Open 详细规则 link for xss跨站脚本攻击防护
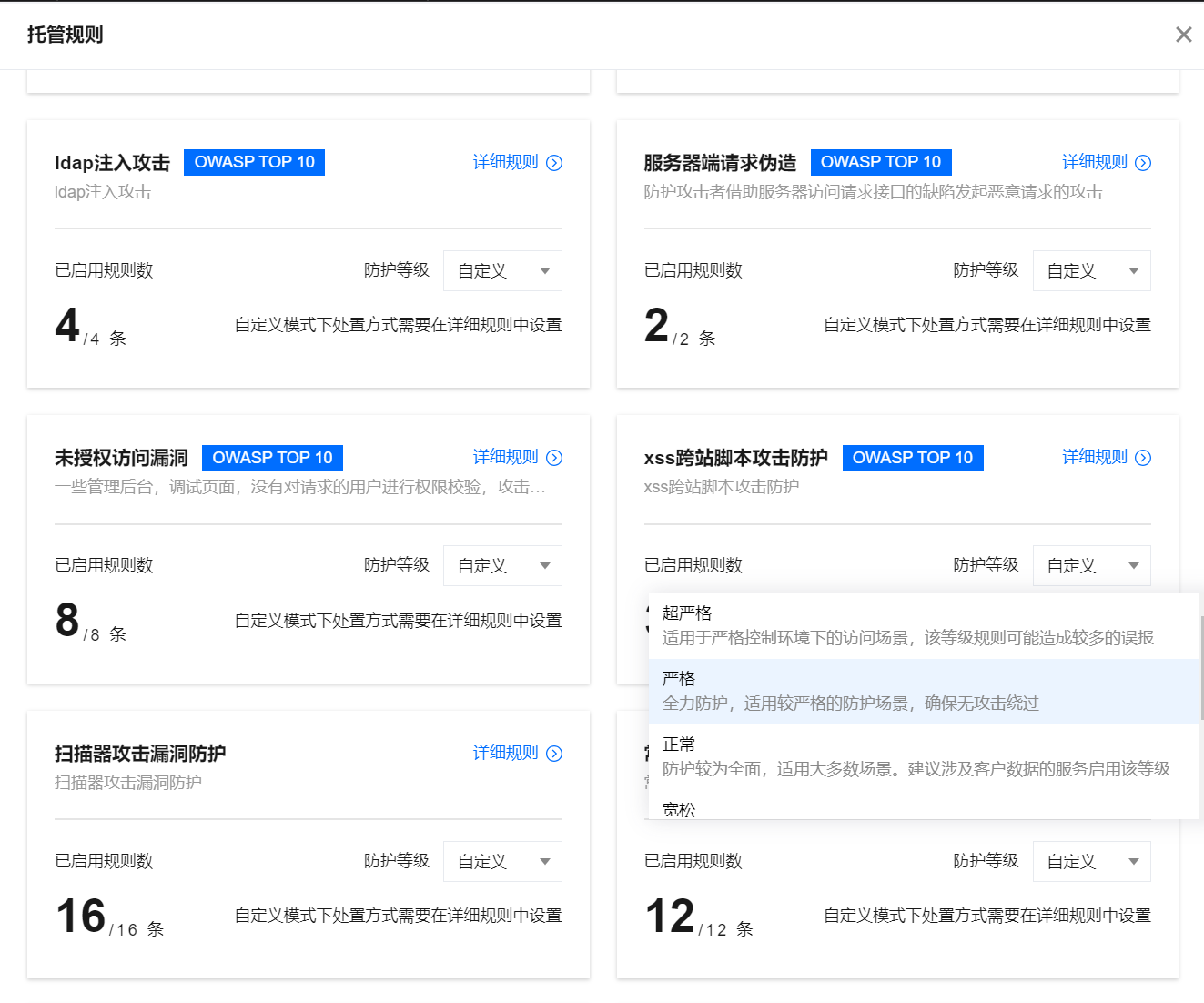 [x=1095, y=457]
